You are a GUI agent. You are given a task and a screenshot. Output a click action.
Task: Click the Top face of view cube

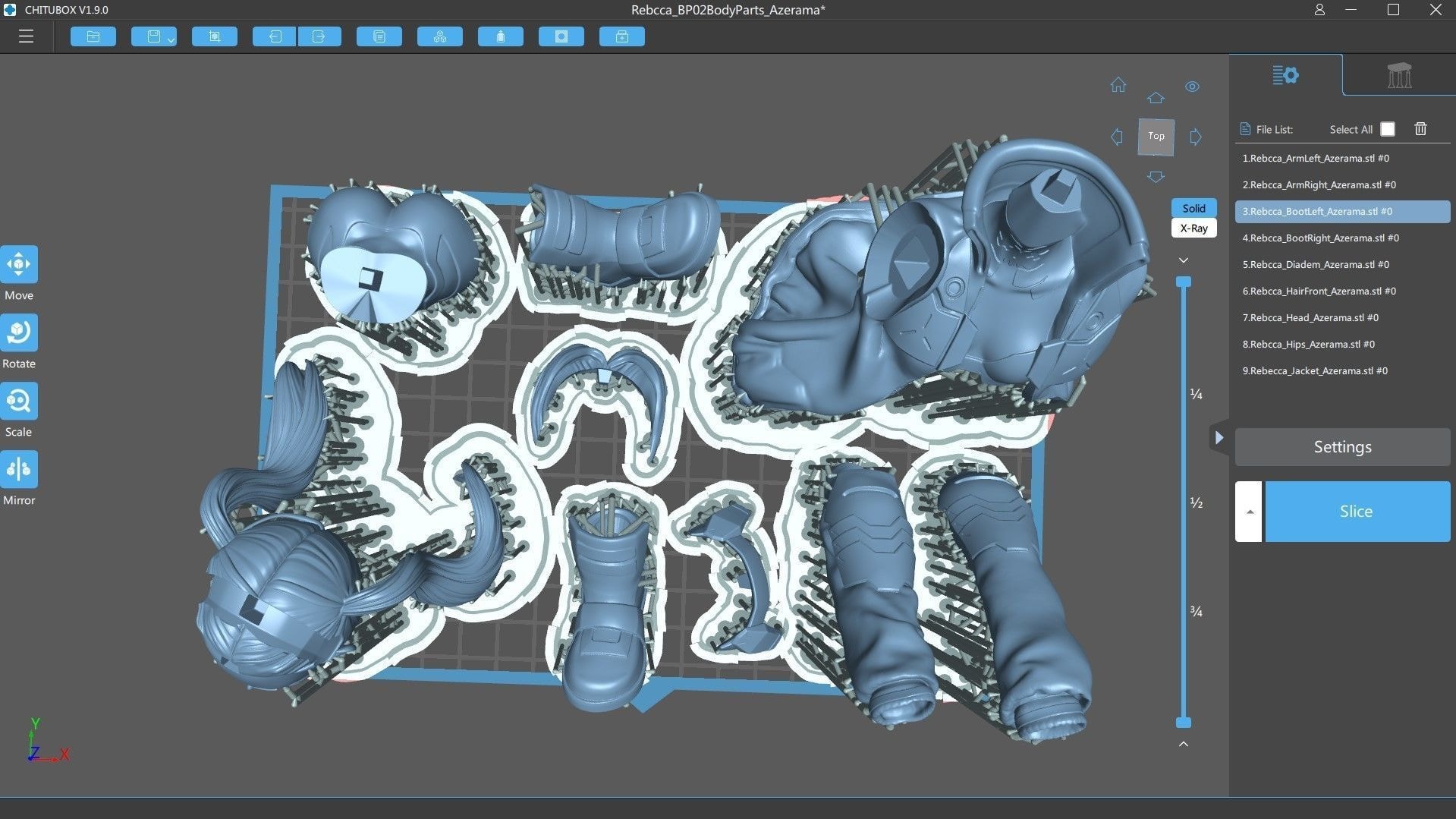click(1156, 137)
